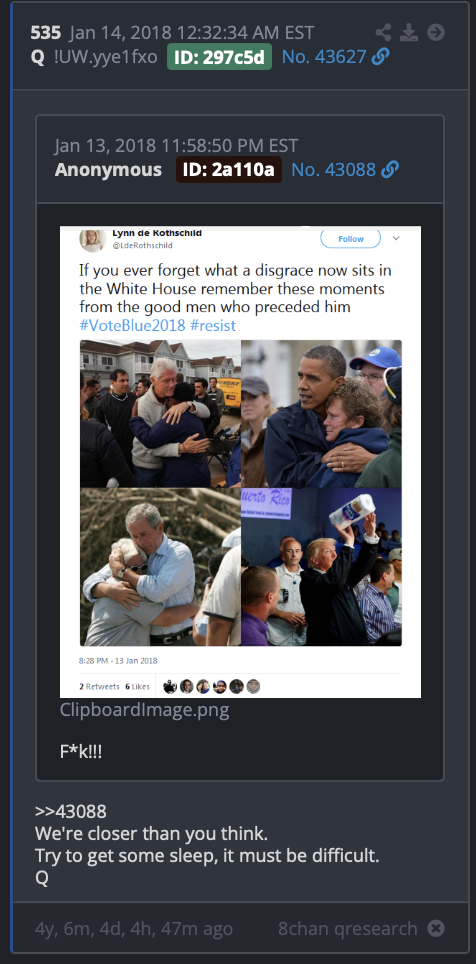The width and height of the screenshot is (476, 964).
Task: Open quoted post link No. 43088
Action: coord(333,169)
